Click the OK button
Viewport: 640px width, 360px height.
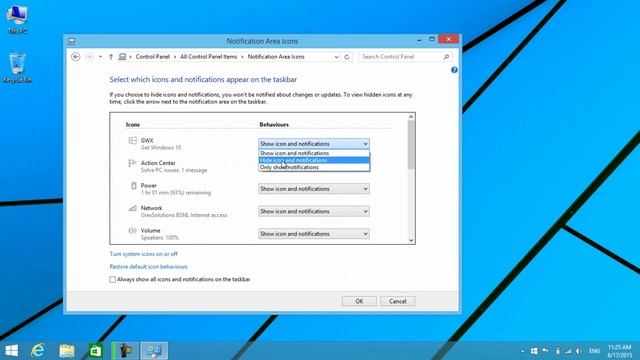tap(359, 301)
